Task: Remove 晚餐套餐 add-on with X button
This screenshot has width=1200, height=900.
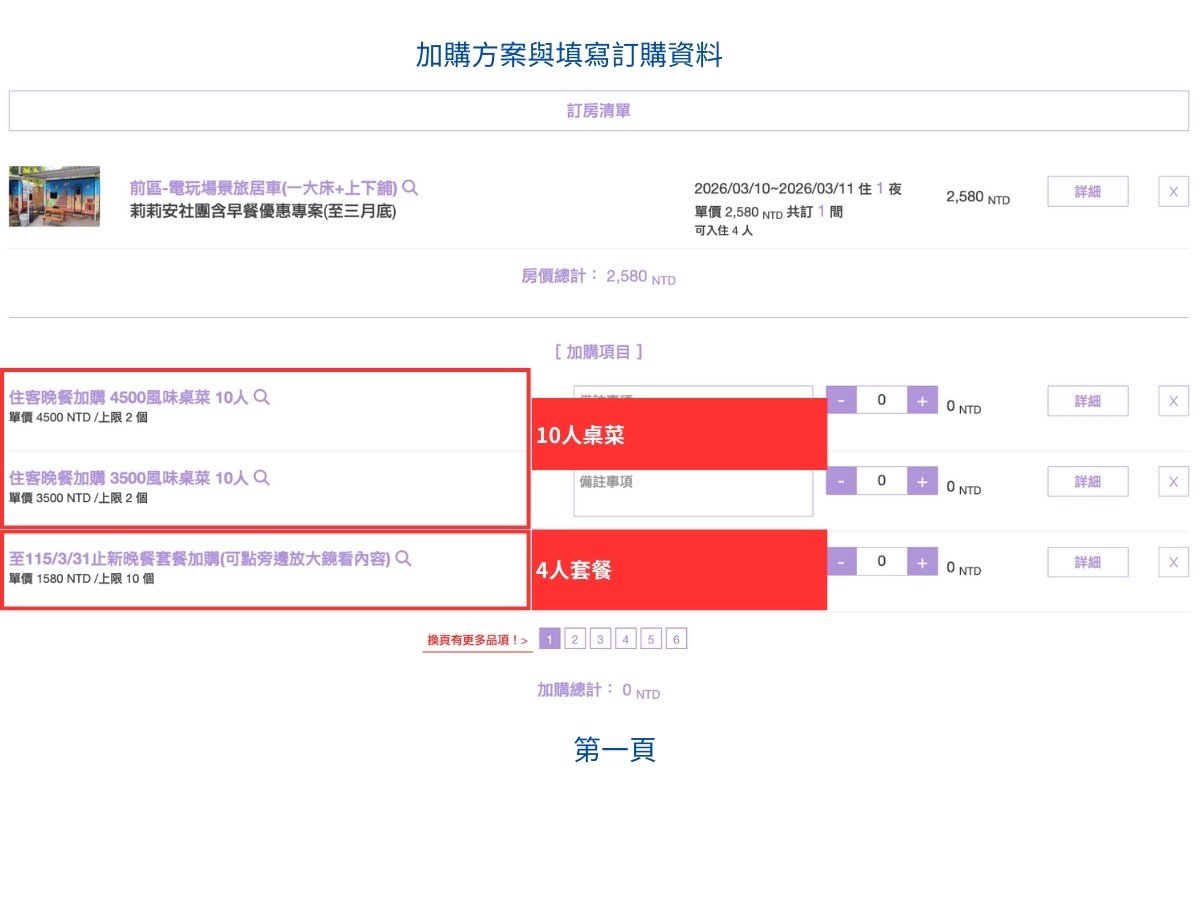Action: click(1173, 562)
